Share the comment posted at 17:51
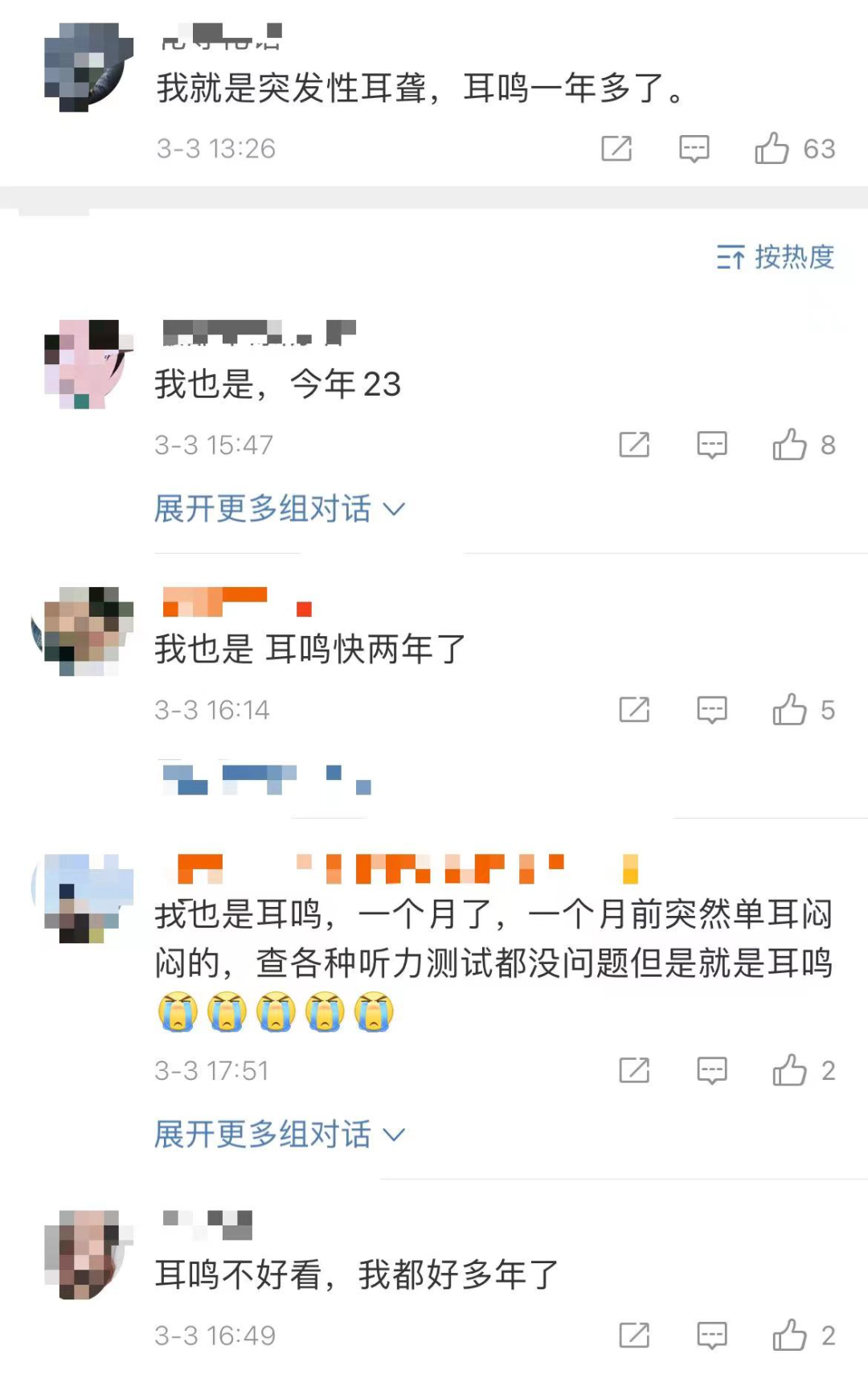 634,1070
